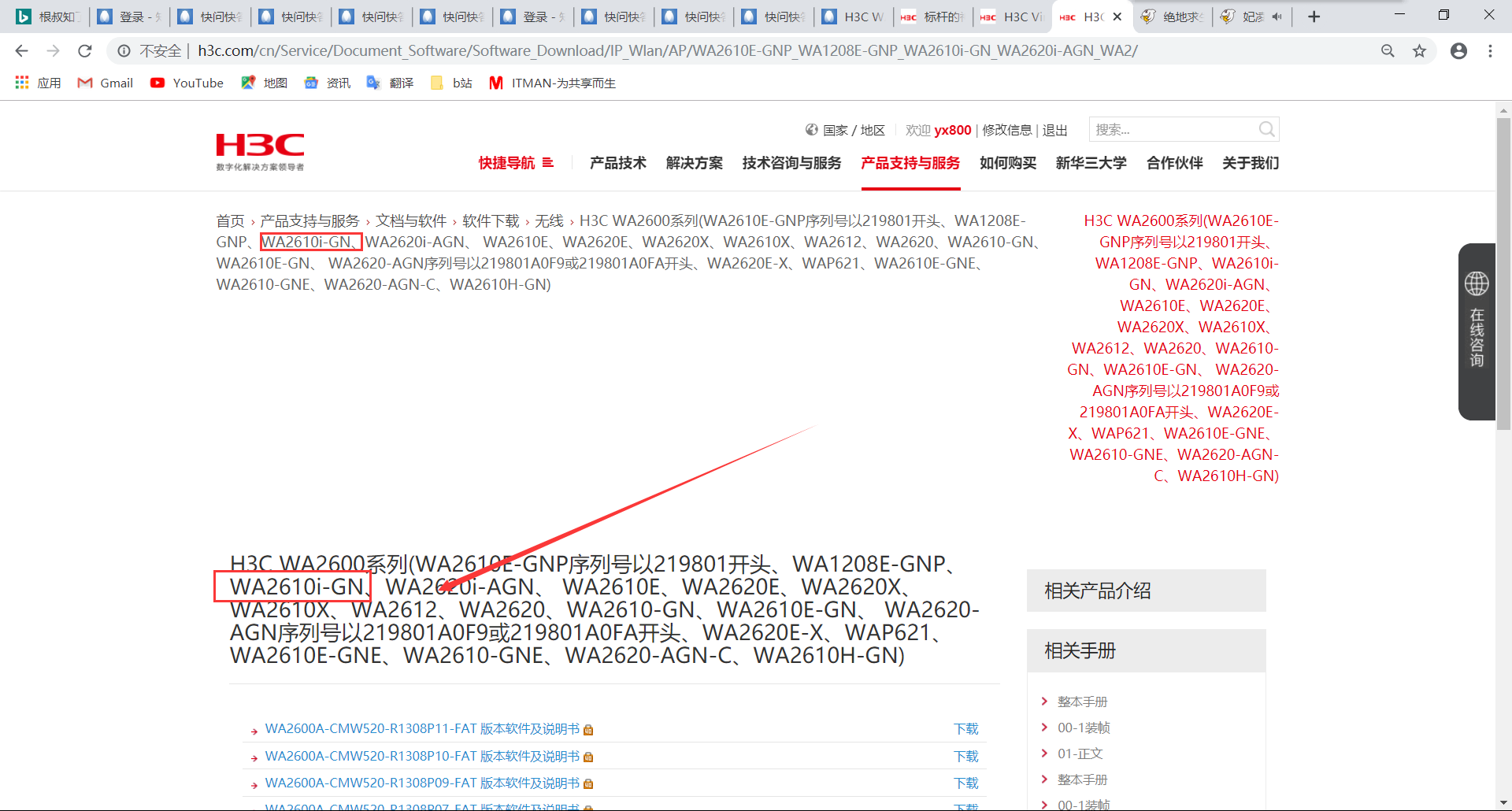Open the 产品支持与服务 menu
This screenshot has height=811, width=1512.
(x=910, y=163)
